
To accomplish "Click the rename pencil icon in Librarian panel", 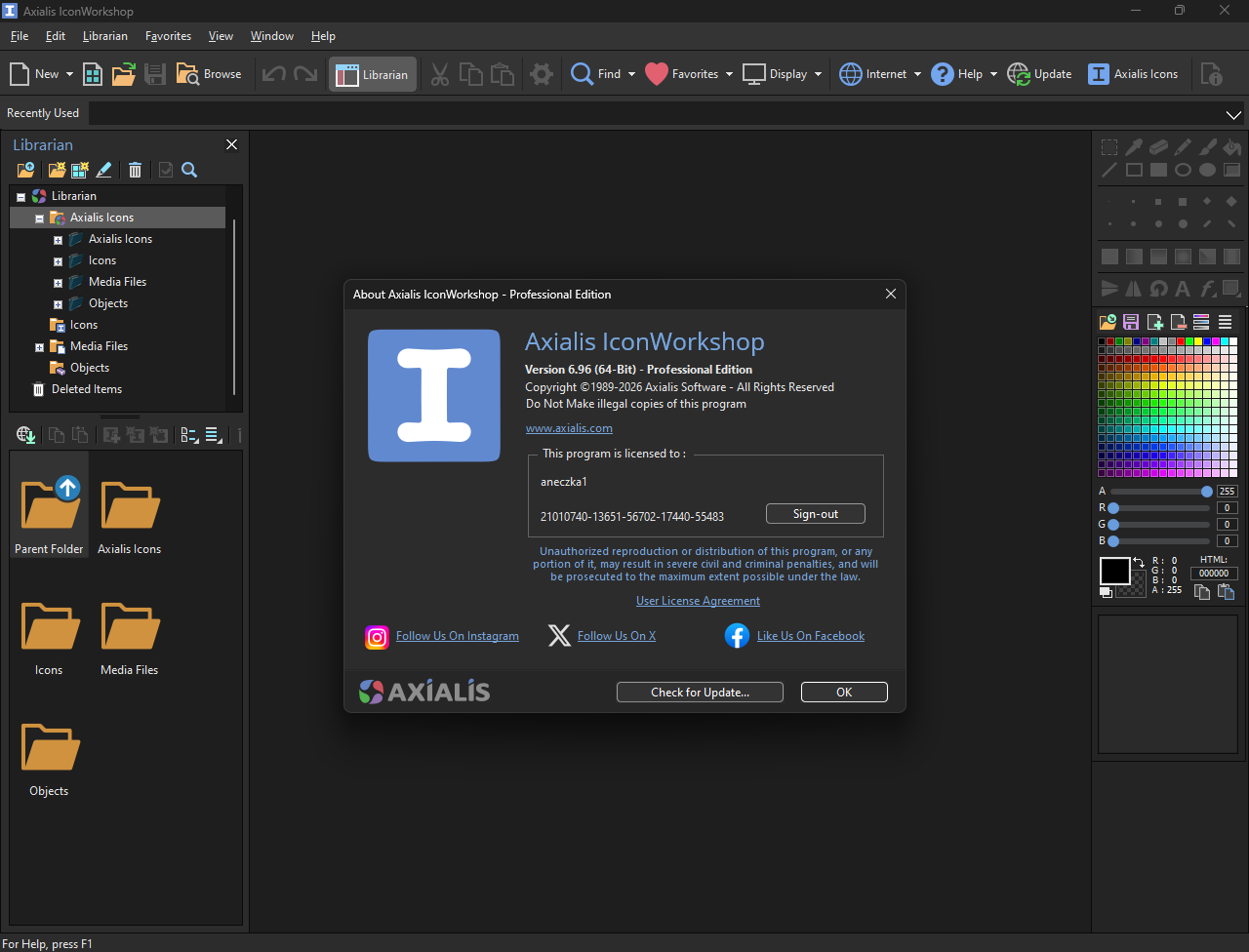I will (104, 170).
